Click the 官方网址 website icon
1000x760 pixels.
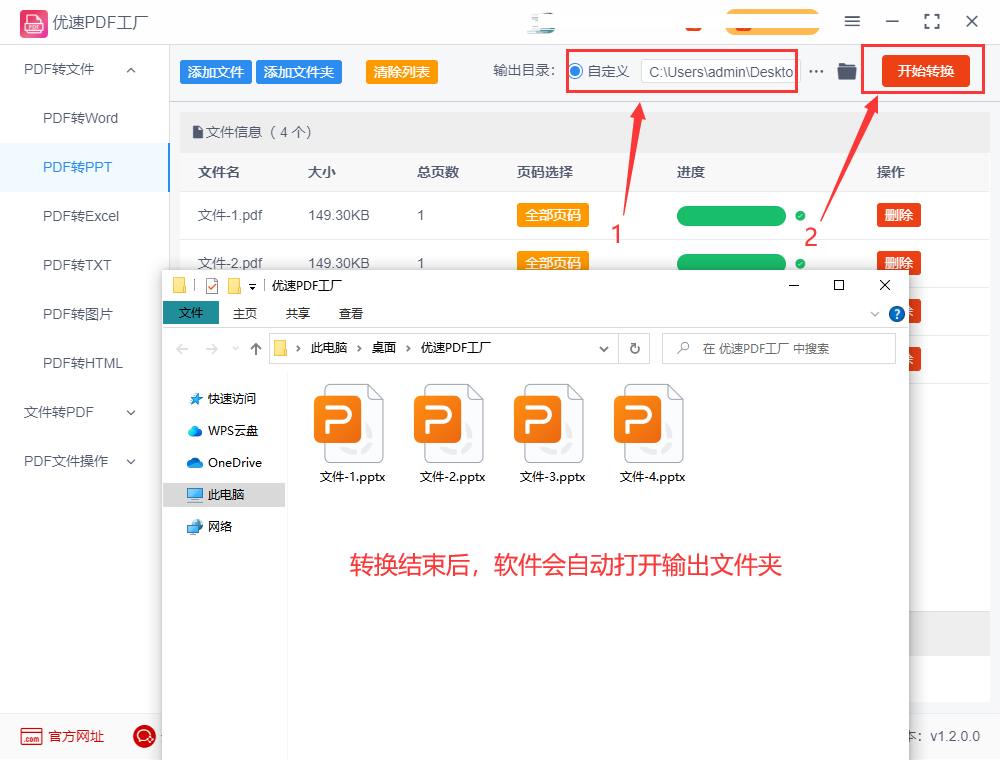tap(31, 736)
